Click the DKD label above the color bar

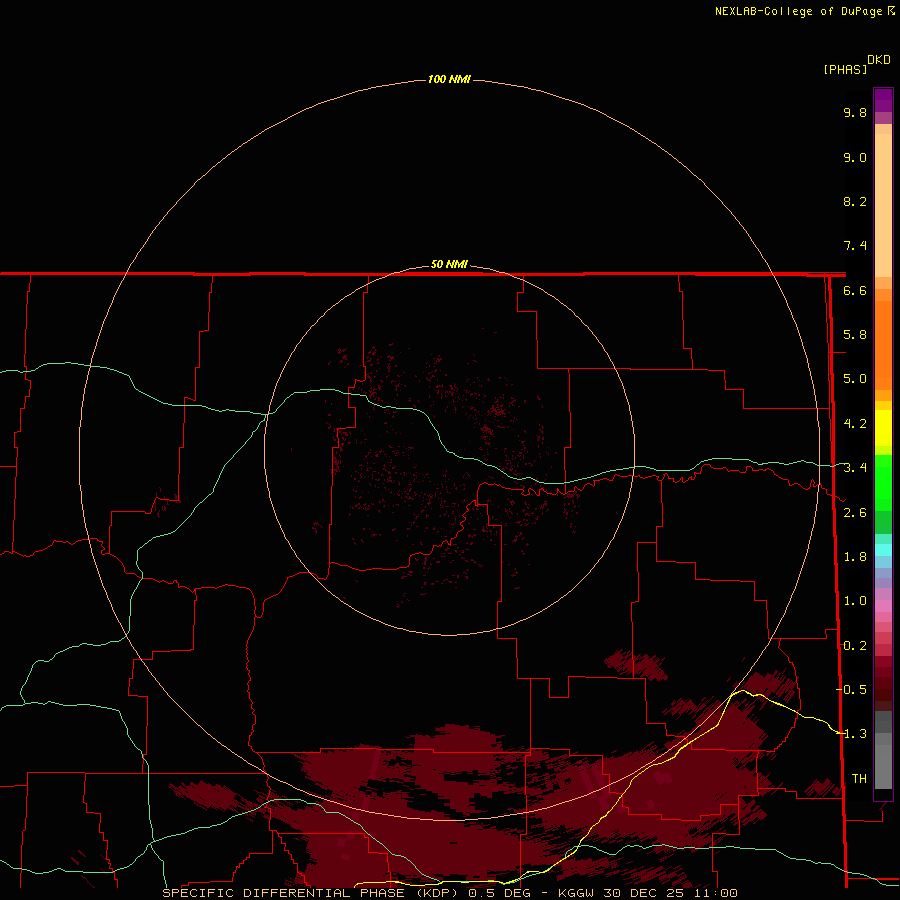click(879, 60)
